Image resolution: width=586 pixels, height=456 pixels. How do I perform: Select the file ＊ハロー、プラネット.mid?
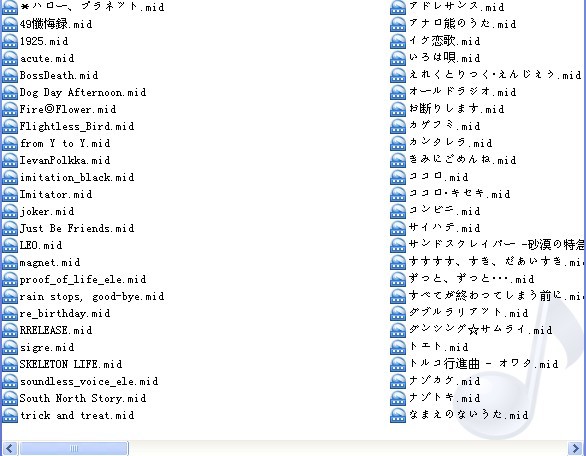92,7
